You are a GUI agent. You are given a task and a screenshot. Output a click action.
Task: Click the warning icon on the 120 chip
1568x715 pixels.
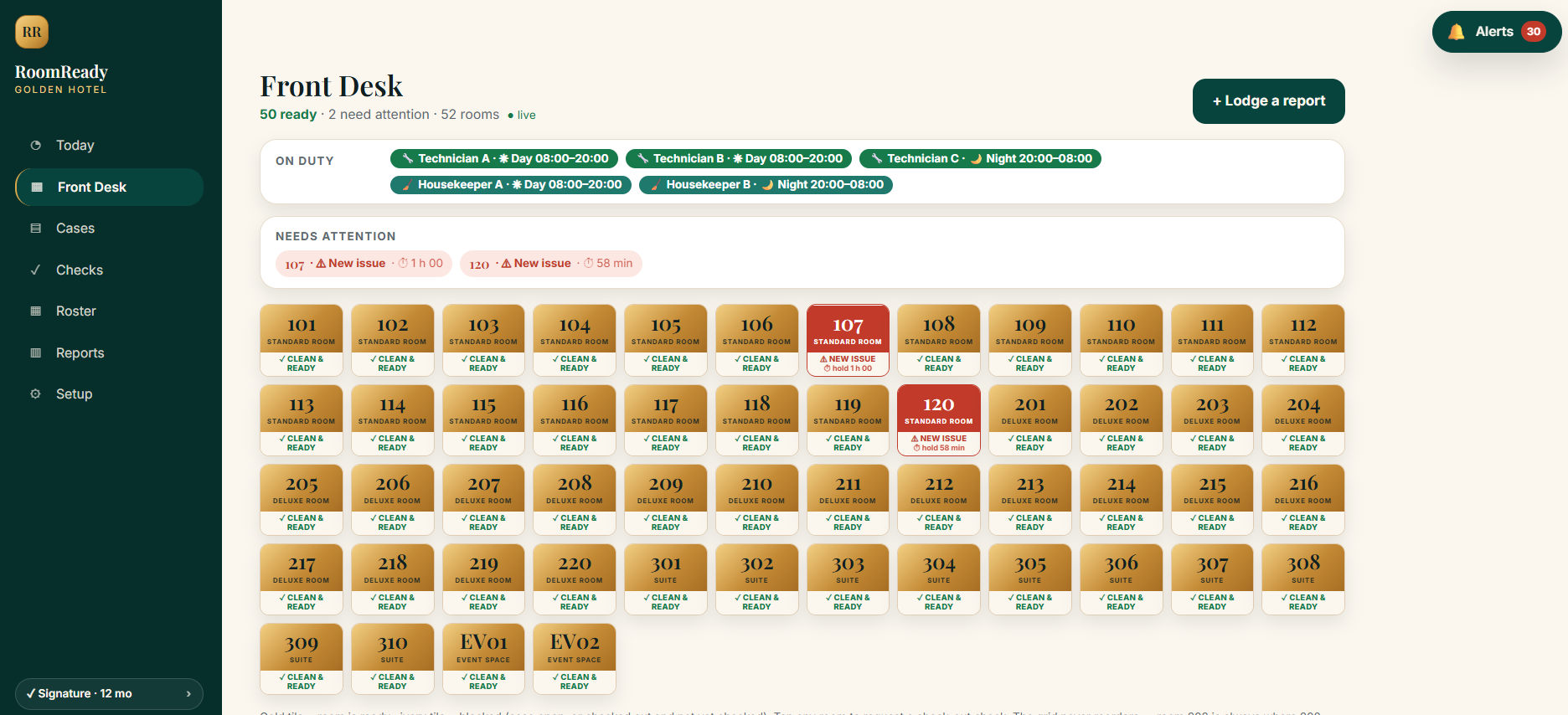click(506, 263)
